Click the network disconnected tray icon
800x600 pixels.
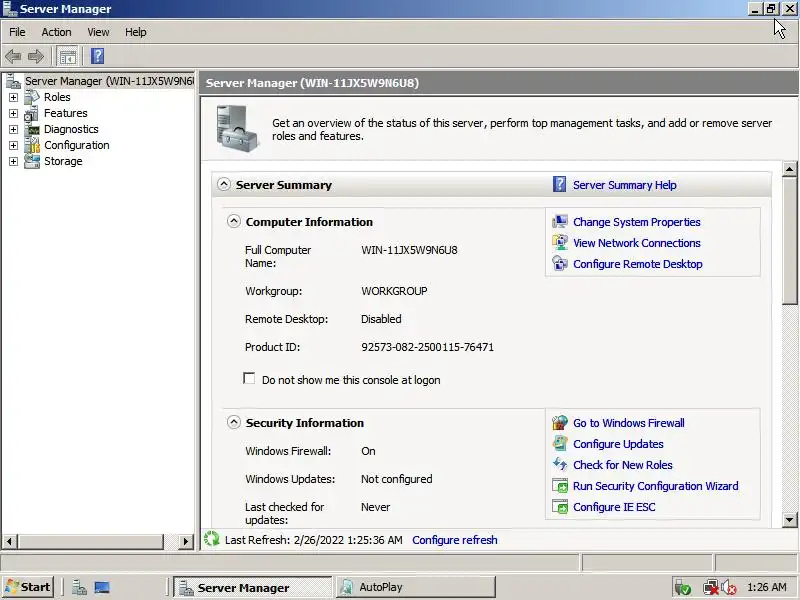click(x=711, y=587)
